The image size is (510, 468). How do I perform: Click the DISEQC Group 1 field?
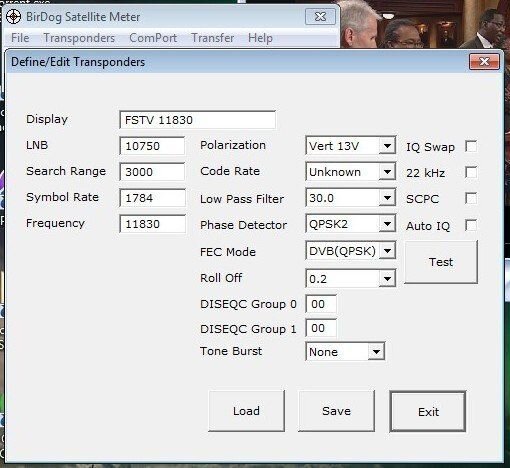pos(321,328)
